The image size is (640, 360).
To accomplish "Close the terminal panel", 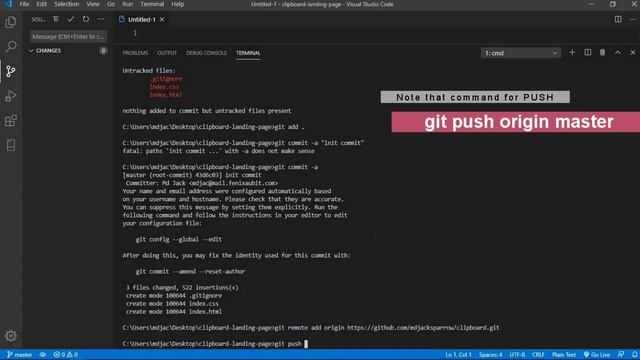I will tap(633, 53).
